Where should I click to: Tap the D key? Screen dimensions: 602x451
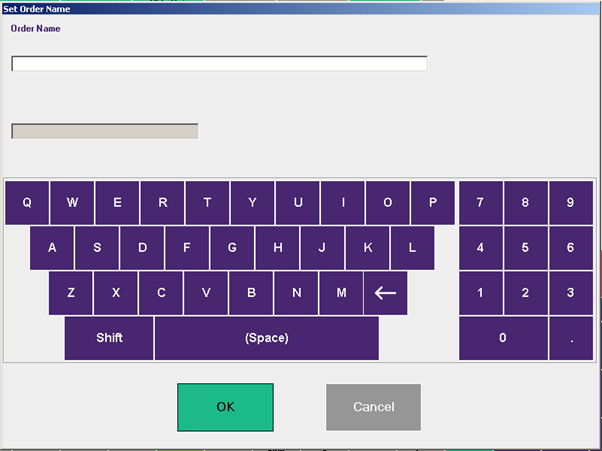(142, 248)
